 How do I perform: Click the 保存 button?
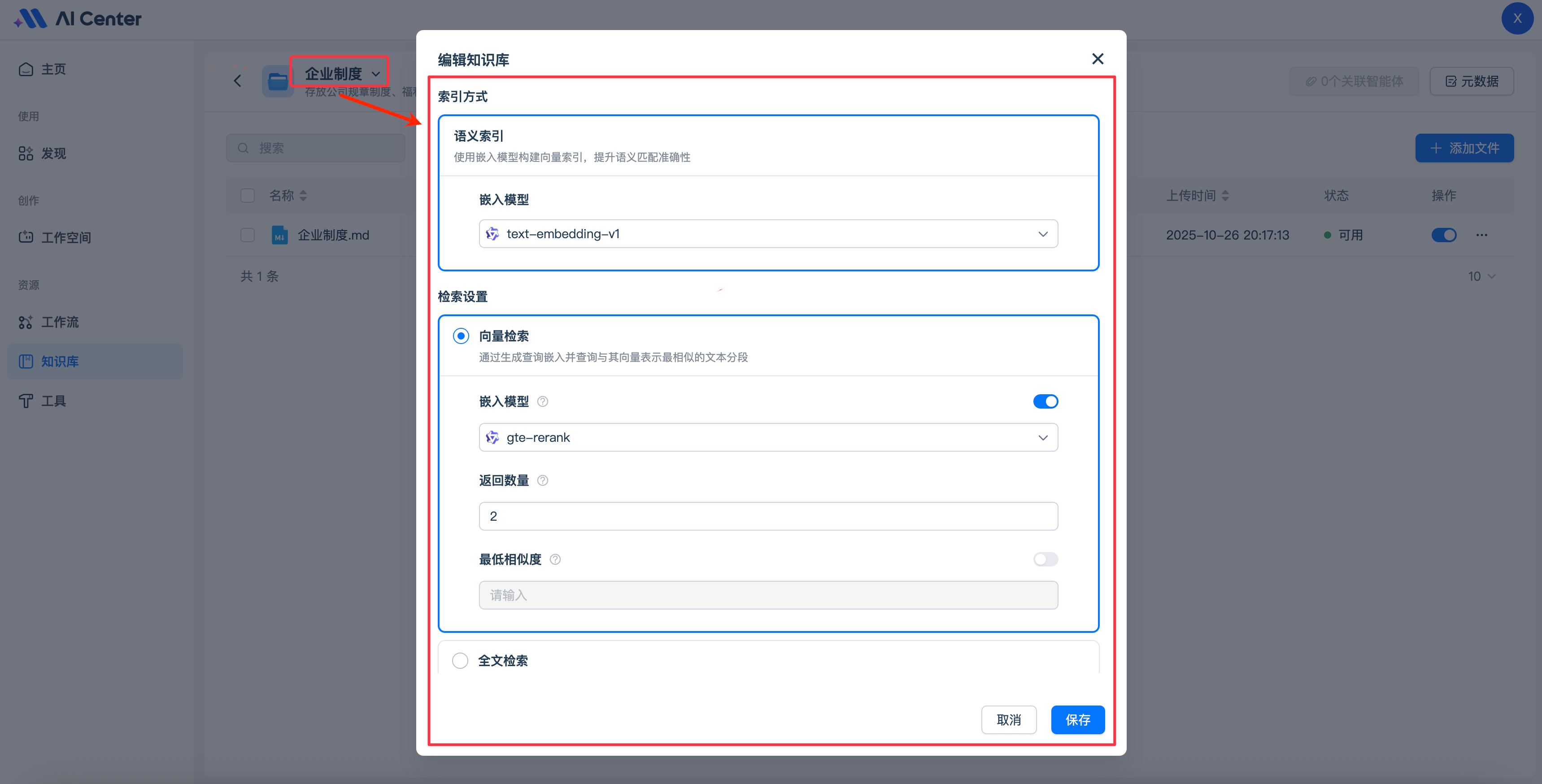click(x=1077, y=720)
